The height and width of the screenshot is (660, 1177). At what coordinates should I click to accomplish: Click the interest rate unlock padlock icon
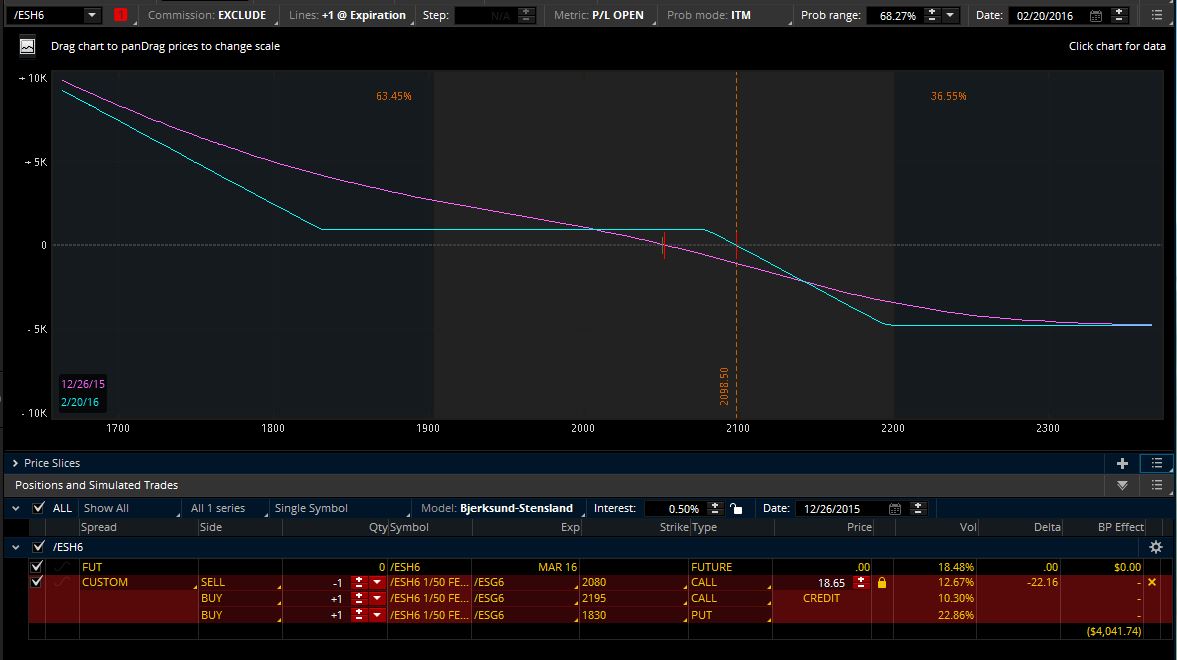click(x=736, y=508)
